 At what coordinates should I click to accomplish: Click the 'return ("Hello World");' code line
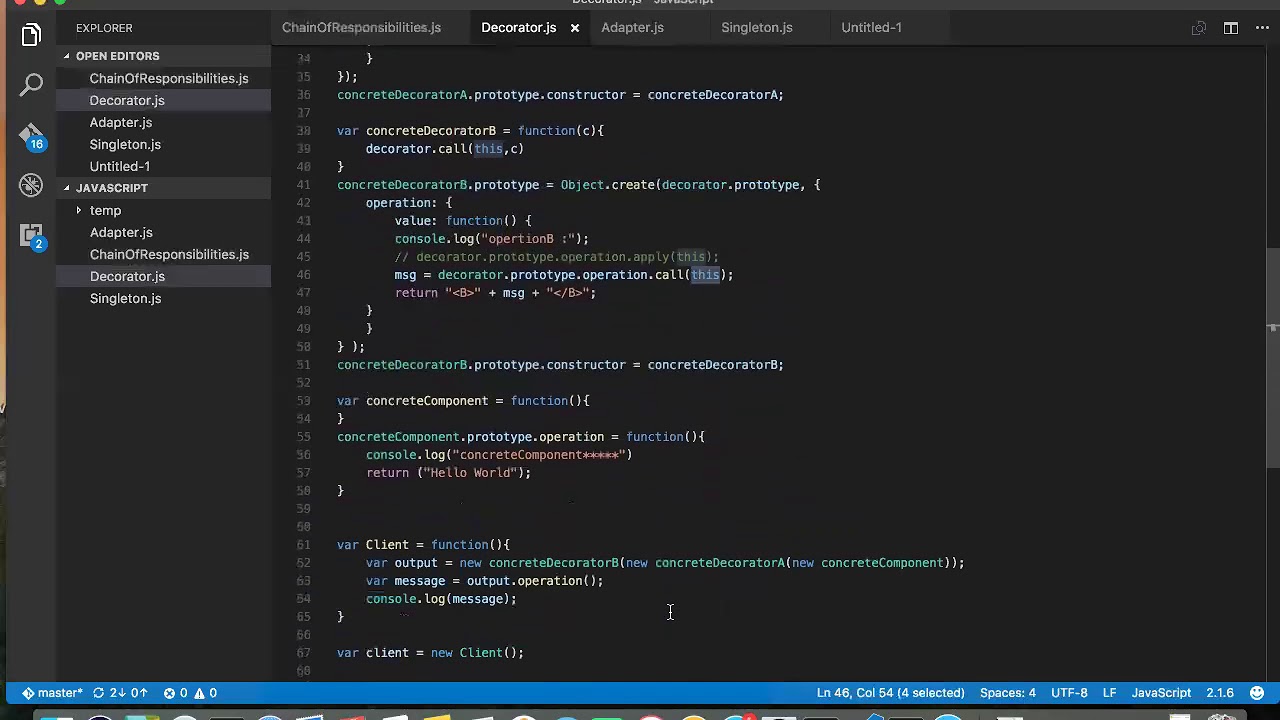point(448,473)
